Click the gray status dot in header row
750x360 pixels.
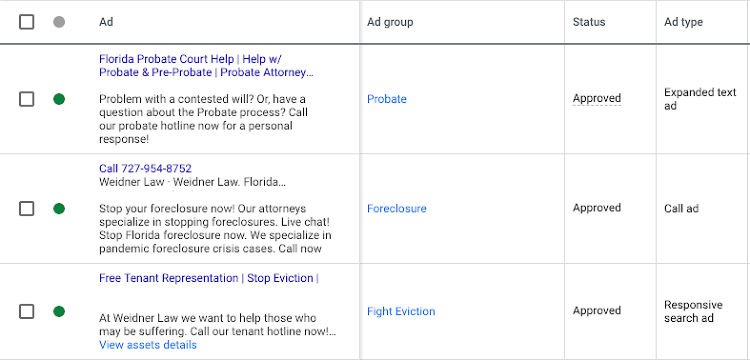point(59,22)
